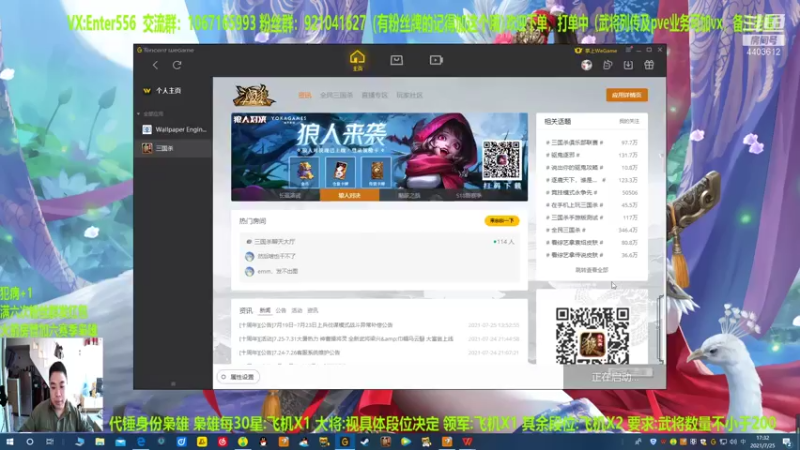Screen dimensions: 800x450
Task: Open the WeGame store bag icon
Action: (x=396, y=60)
